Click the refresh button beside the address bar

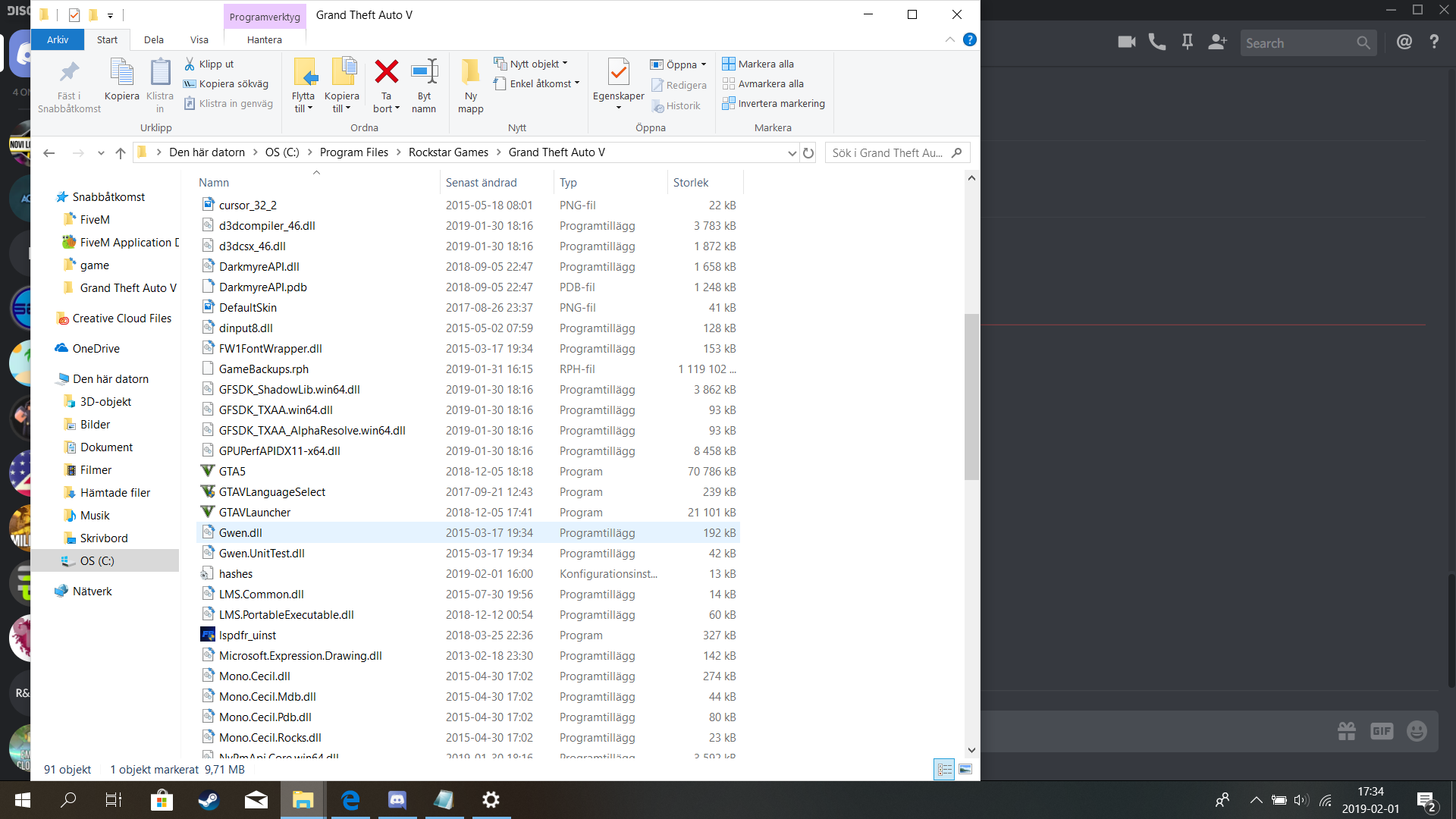coord(808,153)
